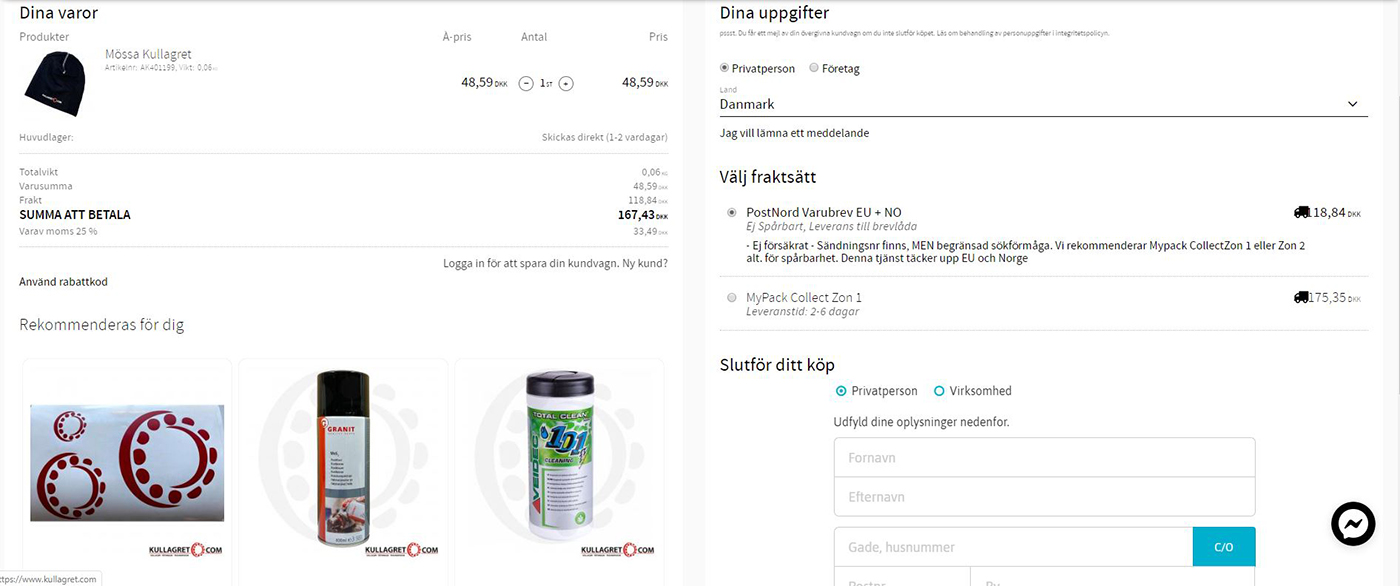Image resolution: width=1400 pixels, height=586 pixels.
Task: Decrease Mössa Kullagret quantity with minus icon
Action: (x=526, y=83)
